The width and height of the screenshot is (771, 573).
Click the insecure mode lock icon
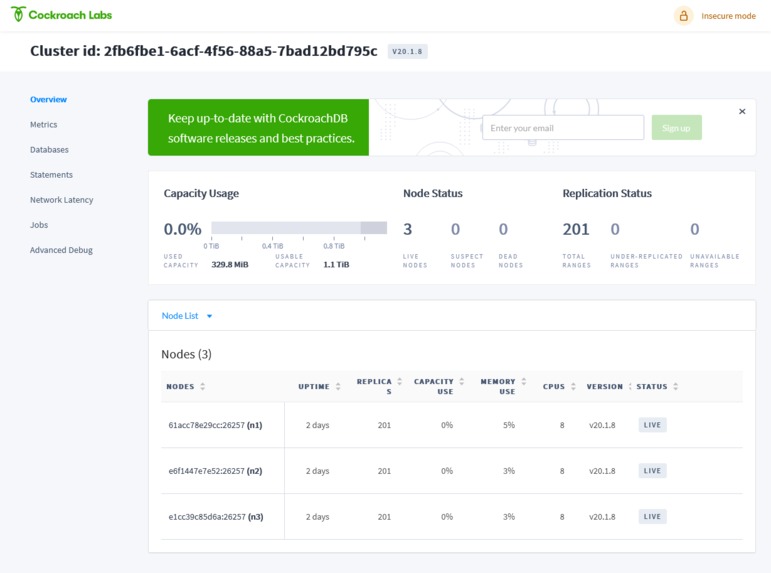click(x=683, y=16)
